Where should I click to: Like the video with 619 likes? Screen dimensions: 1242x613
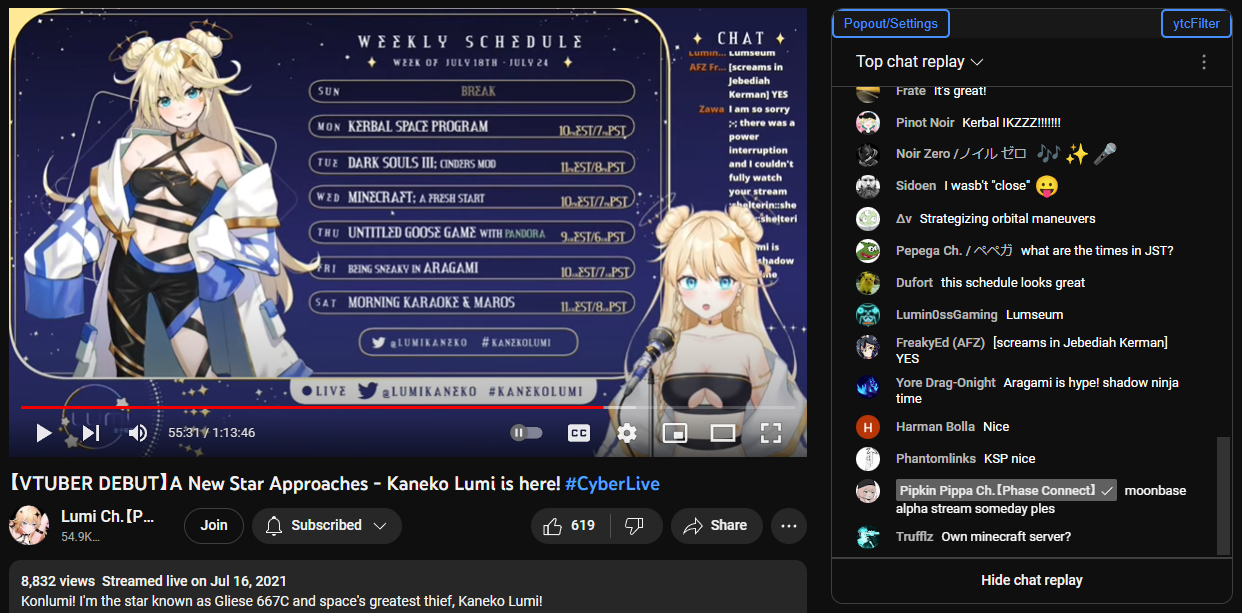tap(568, 526)
